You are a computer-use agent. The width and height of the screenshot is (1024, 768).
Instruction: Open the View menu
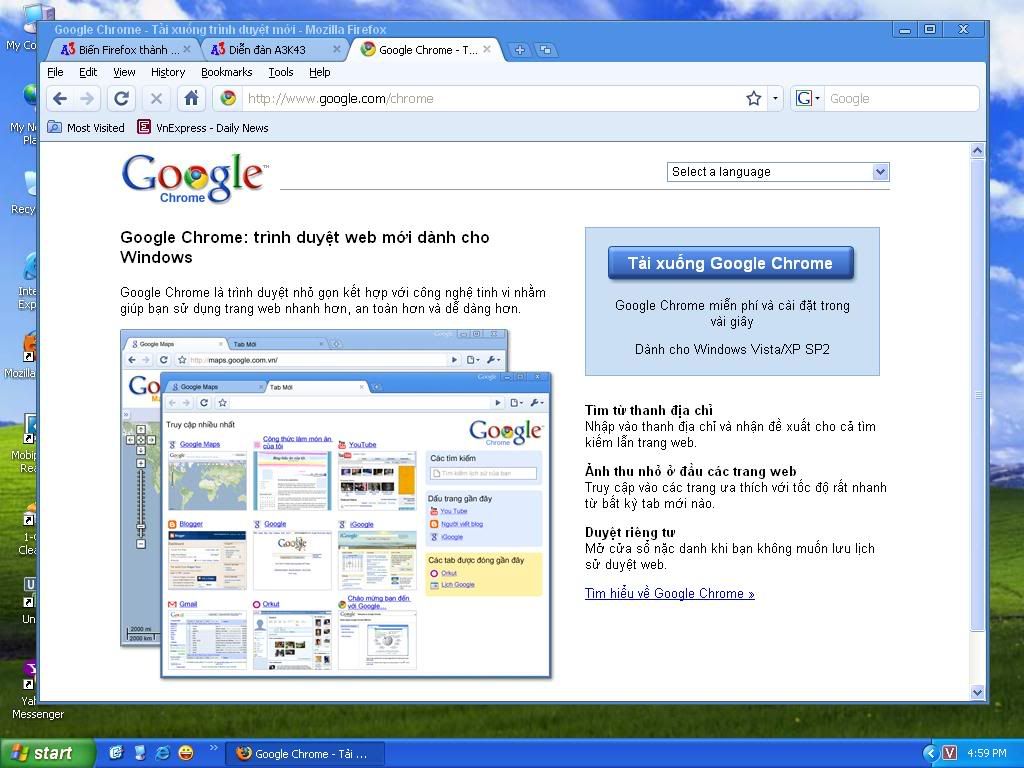point(124,72)
